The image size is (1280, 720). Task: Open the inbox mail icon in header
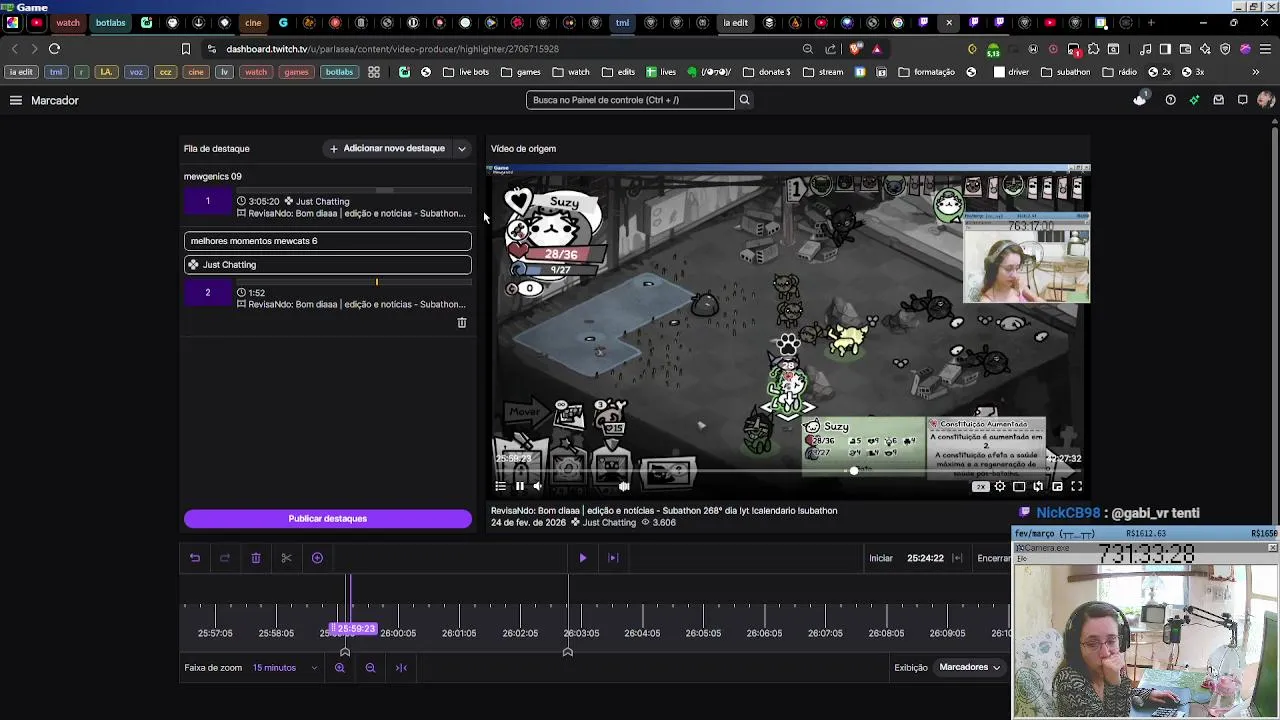(x=1218, y=100)
